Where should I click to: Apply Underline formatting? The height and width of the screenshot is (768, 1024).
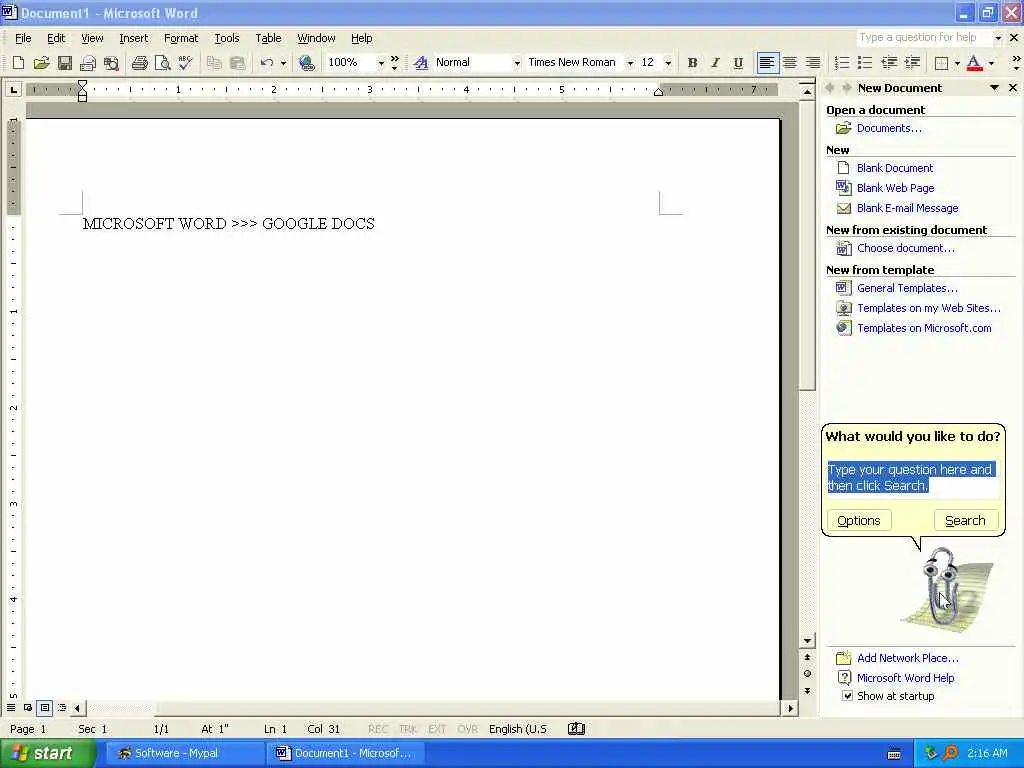tap(738, 63)
